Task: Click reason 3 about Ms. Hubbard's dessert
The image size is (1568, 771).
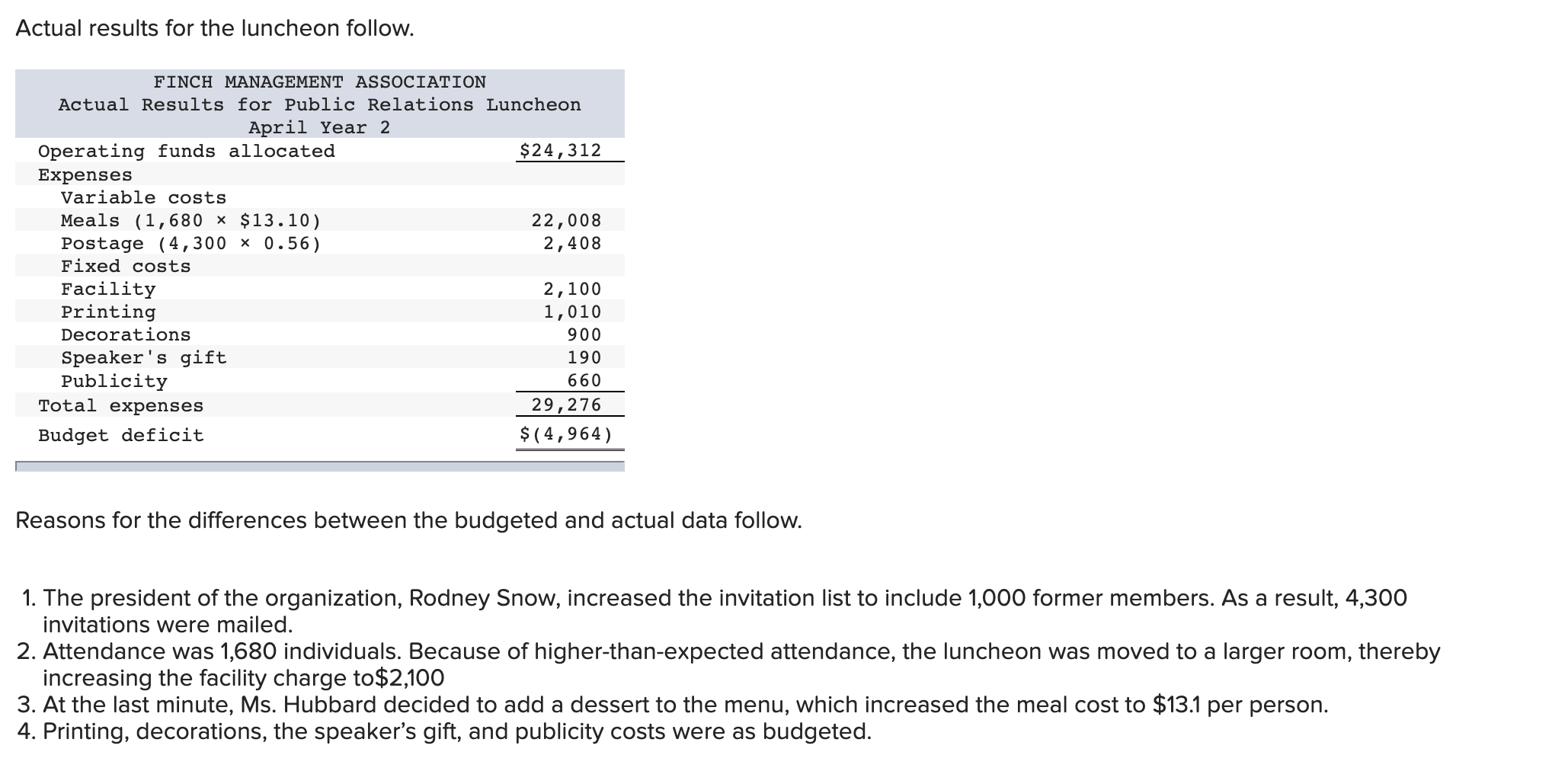Action: [673, 705]
